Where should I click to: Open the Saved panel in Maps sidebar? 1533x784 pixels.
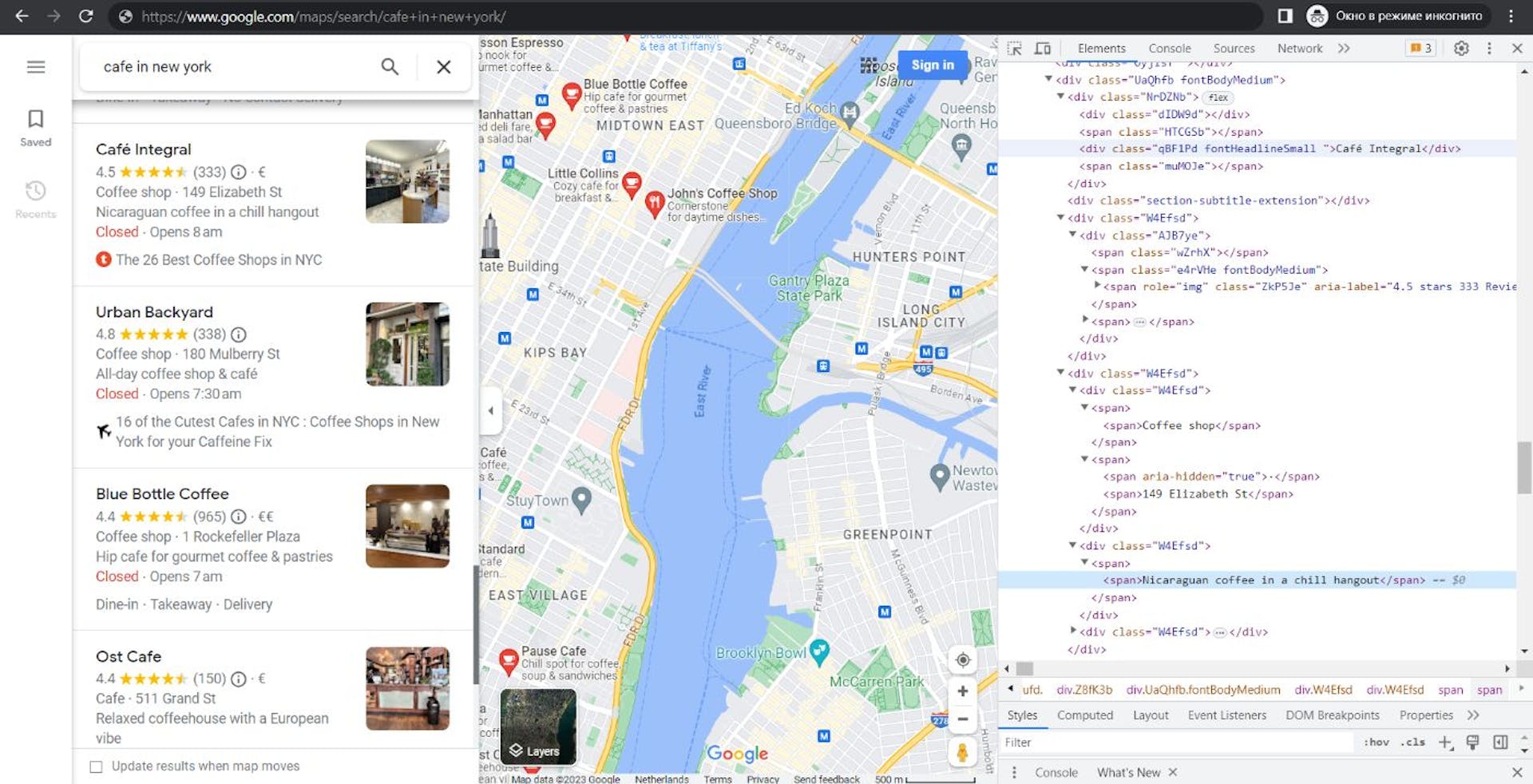point(35,128)
